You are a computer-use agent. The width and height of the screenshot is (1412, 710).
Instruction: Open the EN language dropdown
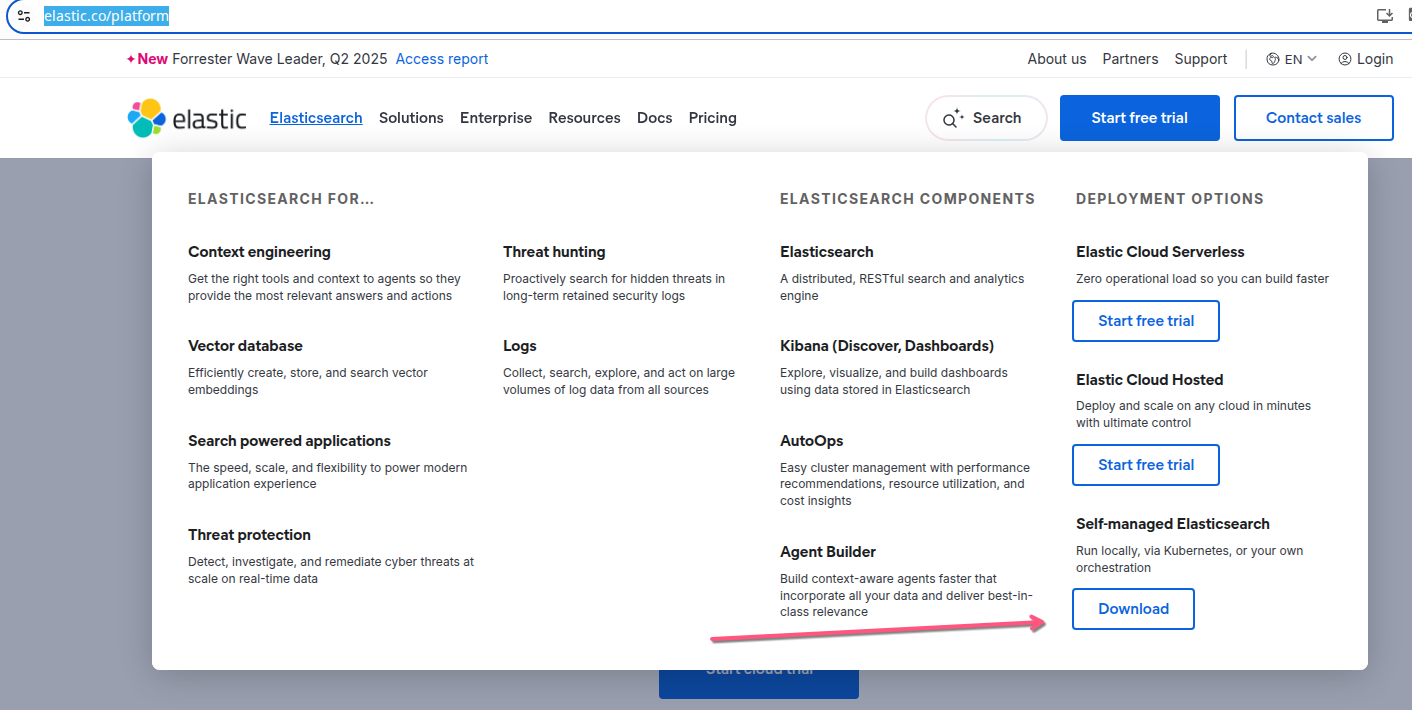click(1292, 59)
